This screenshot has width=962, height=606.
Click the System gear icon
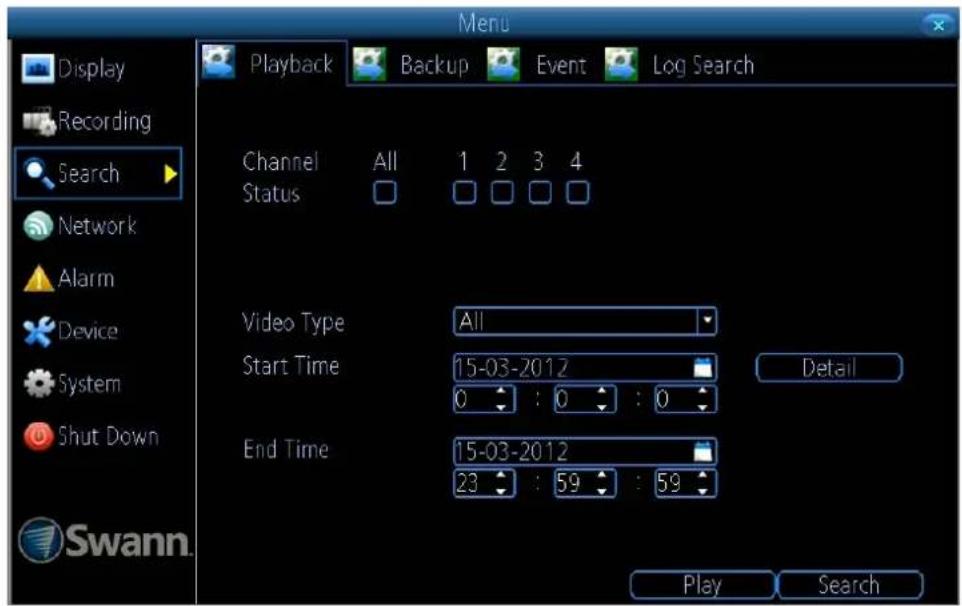point(39,384)
